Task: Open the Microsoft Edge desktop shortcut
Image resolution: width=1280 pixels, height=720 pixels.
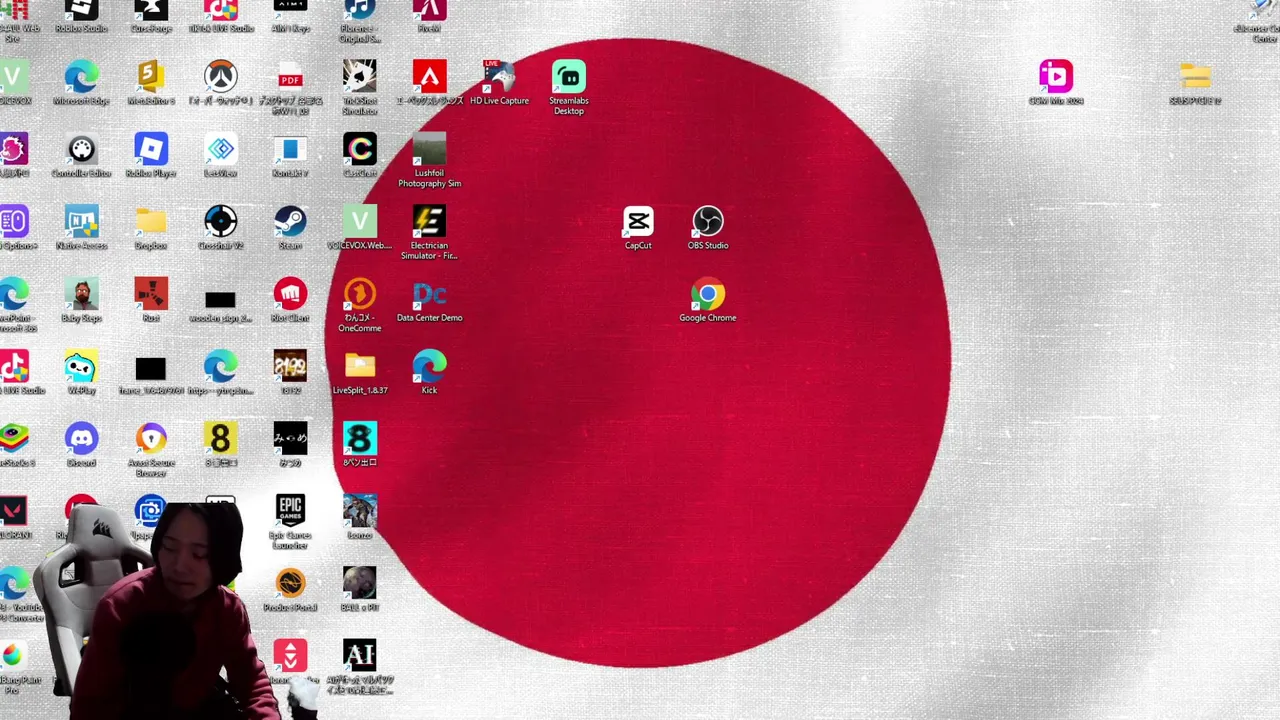Action: click(x=81, y=77)
